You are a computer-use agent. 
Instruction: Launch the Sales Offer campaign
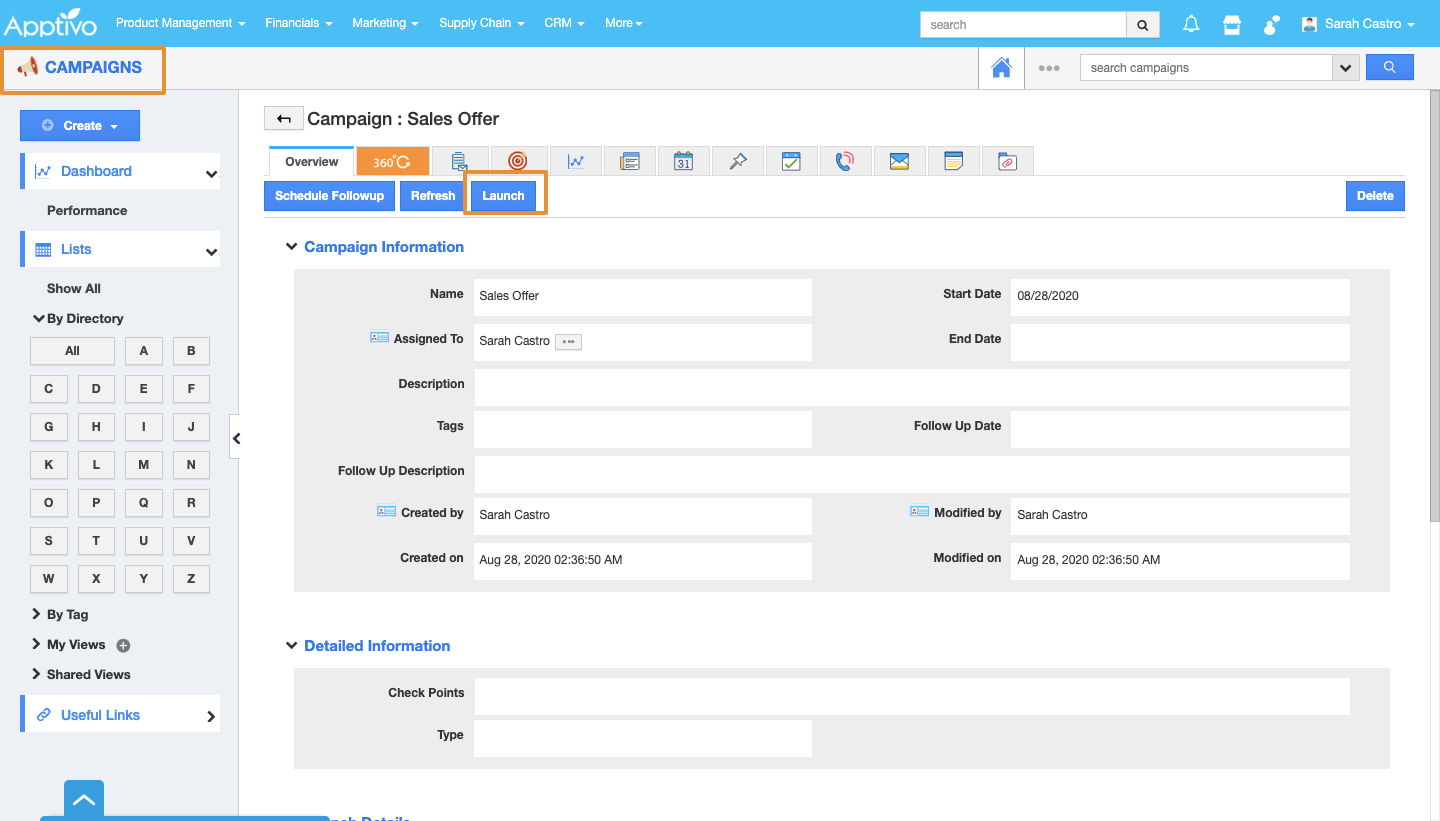pyautogui.click(x=503, y=196)
